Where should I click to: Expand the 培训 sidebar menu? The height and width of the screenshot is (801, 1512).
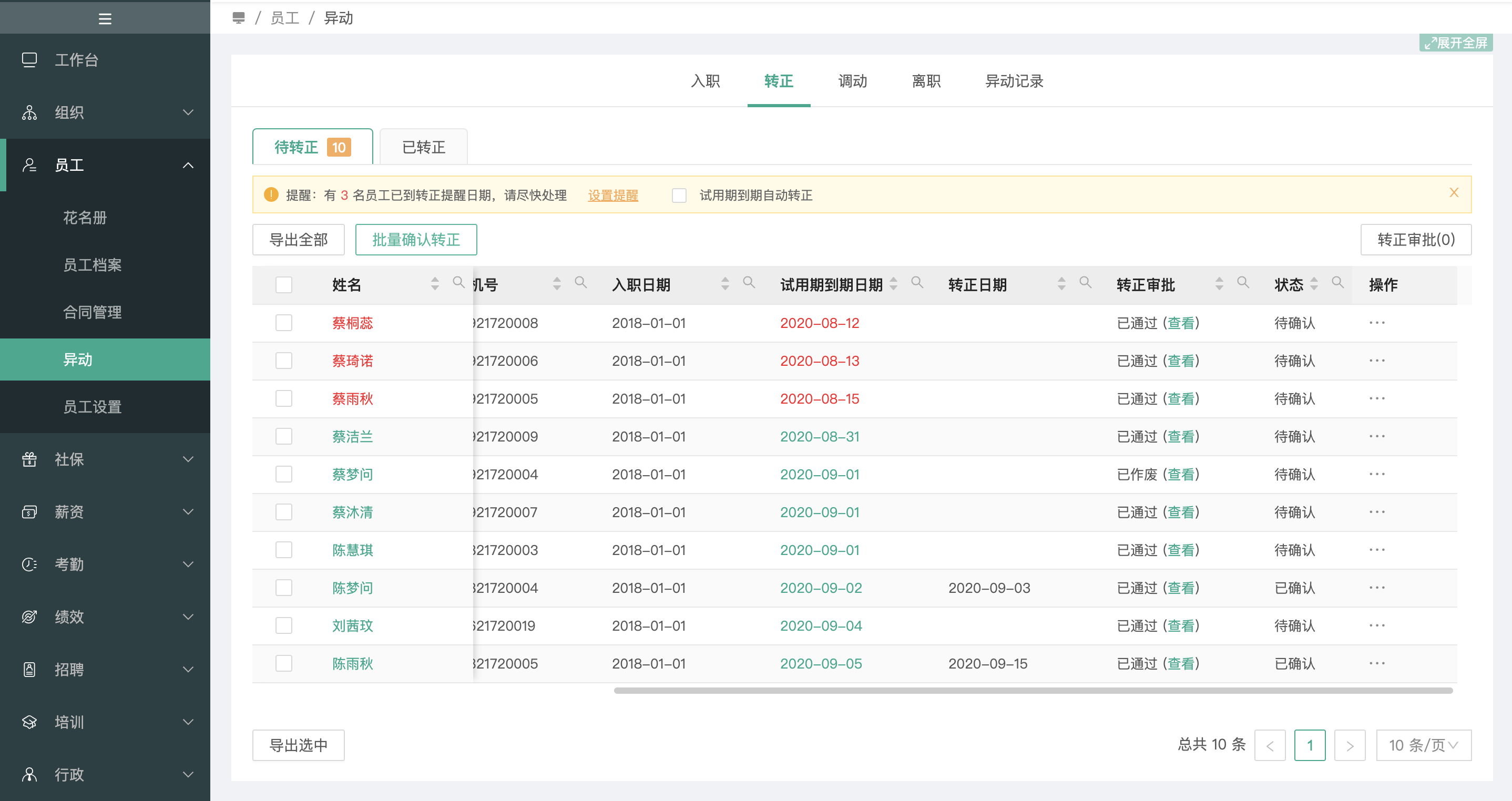(x=188, y=722)
